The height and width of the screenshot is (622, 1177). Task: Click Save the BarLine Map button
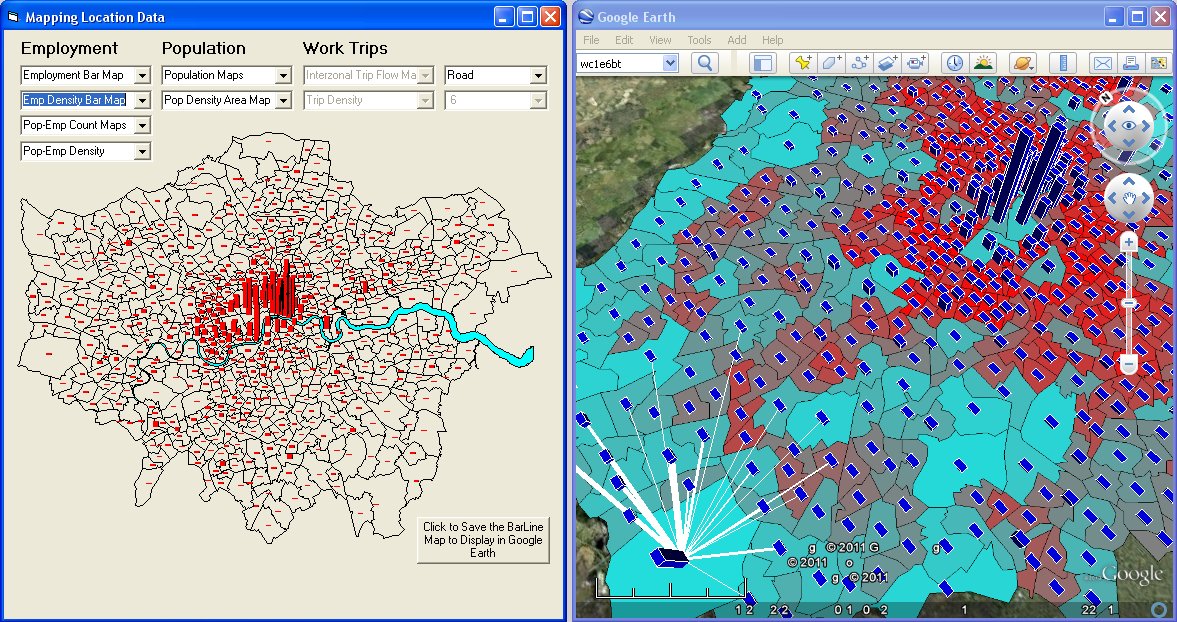pos(483,539)
